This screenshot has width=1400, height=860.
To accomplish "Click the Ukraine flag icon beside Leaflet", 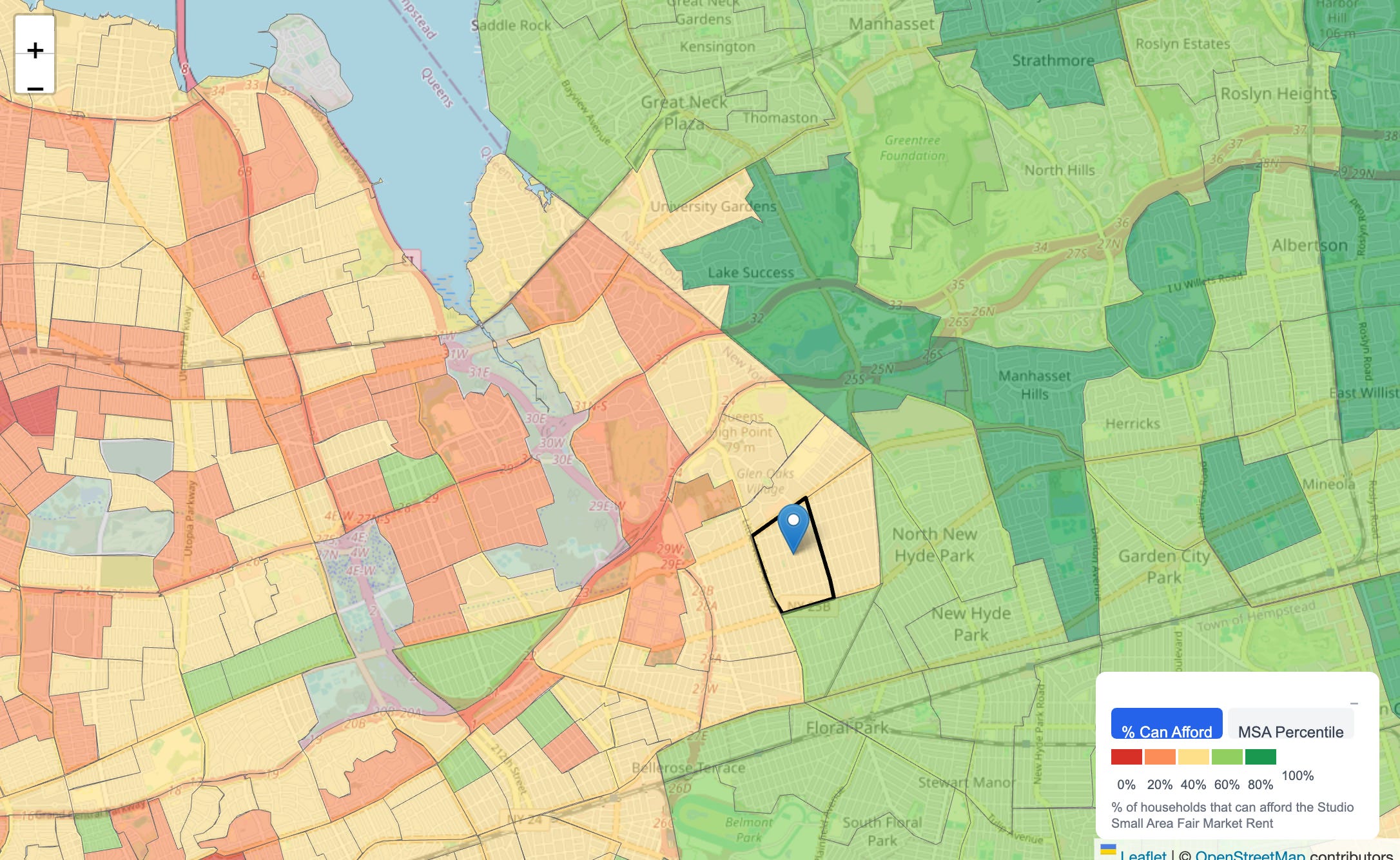I will 1108,850.
